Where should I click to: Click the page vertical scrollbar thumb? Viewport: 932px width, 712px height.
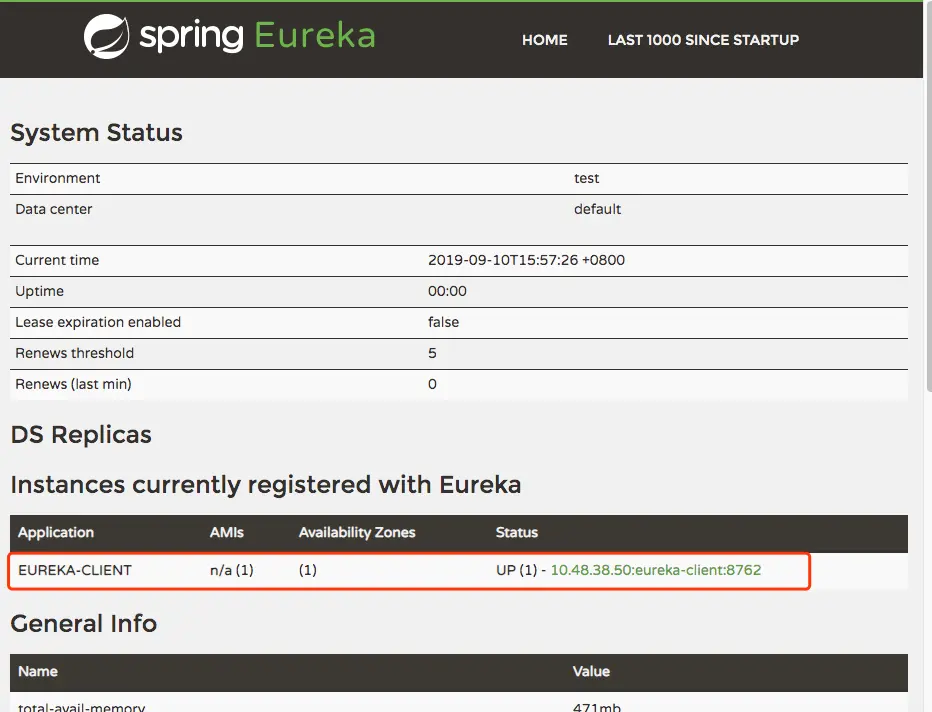(928, 196)
